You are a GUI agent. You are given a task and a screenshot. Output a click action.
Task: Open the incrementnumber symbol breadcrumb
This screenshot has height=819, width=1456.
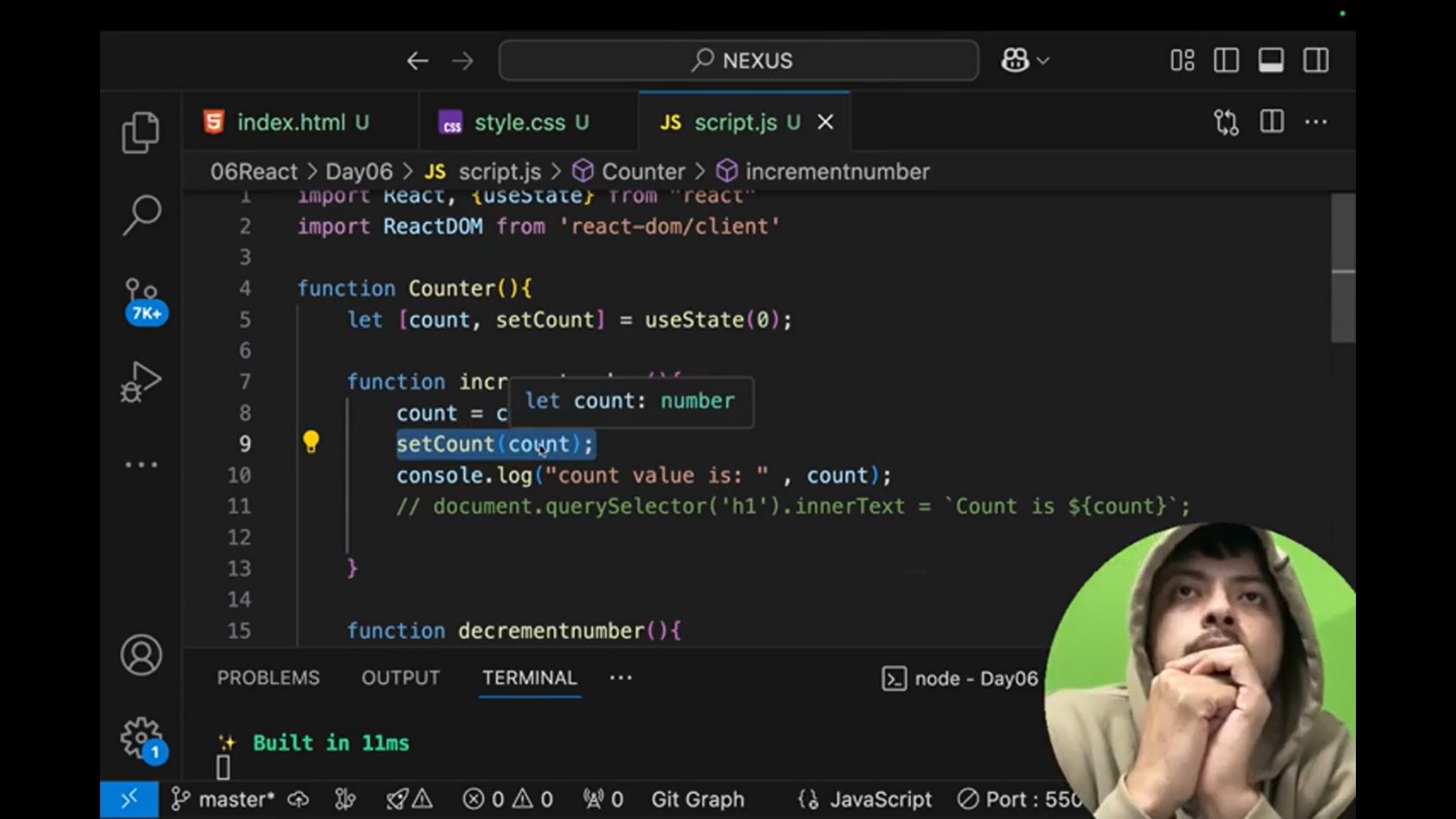coord(823,172)
